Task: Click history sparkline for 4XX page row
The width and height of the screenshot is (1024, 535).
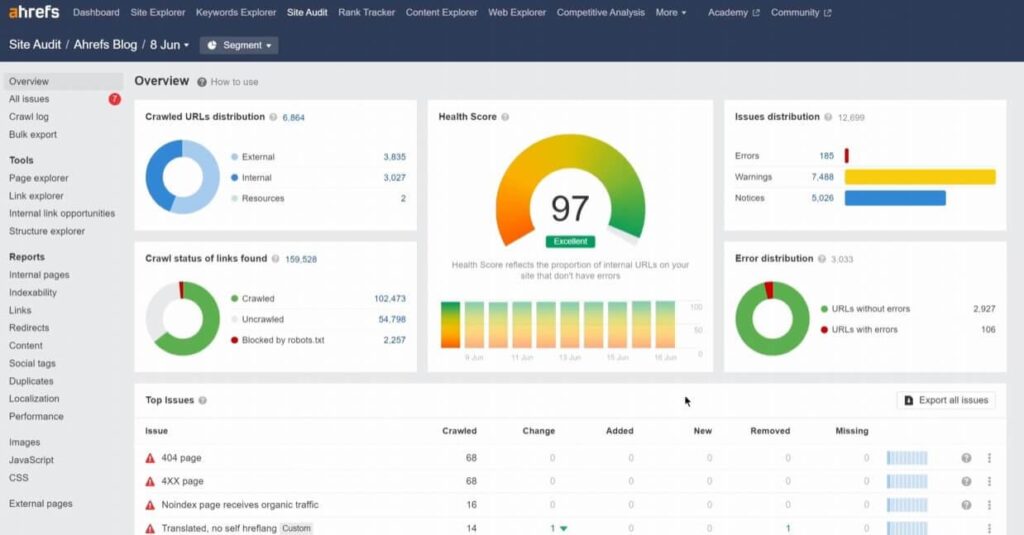Action: [907, 481]
